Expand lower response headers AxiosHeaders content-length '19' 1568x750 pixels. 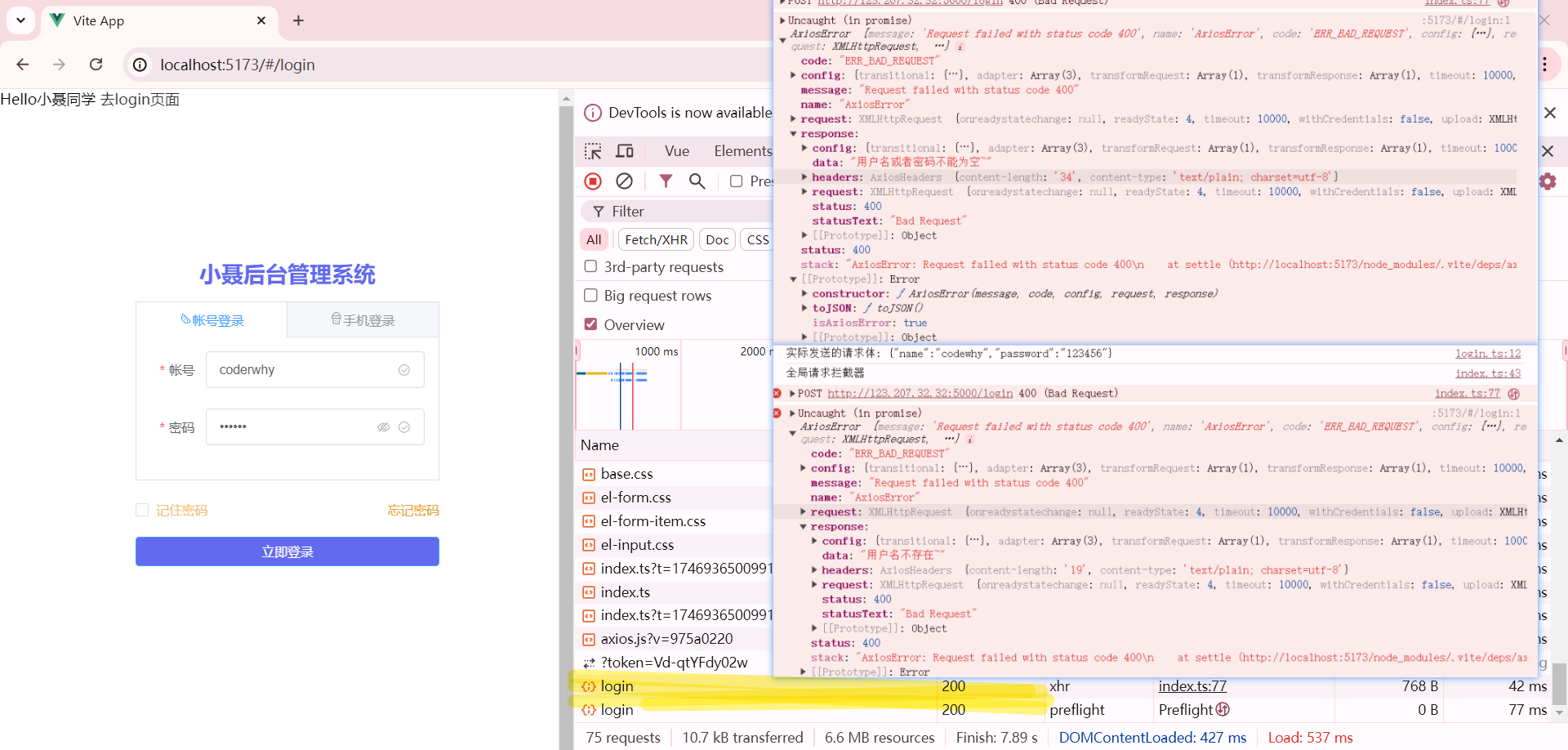(x=814, y=570)
